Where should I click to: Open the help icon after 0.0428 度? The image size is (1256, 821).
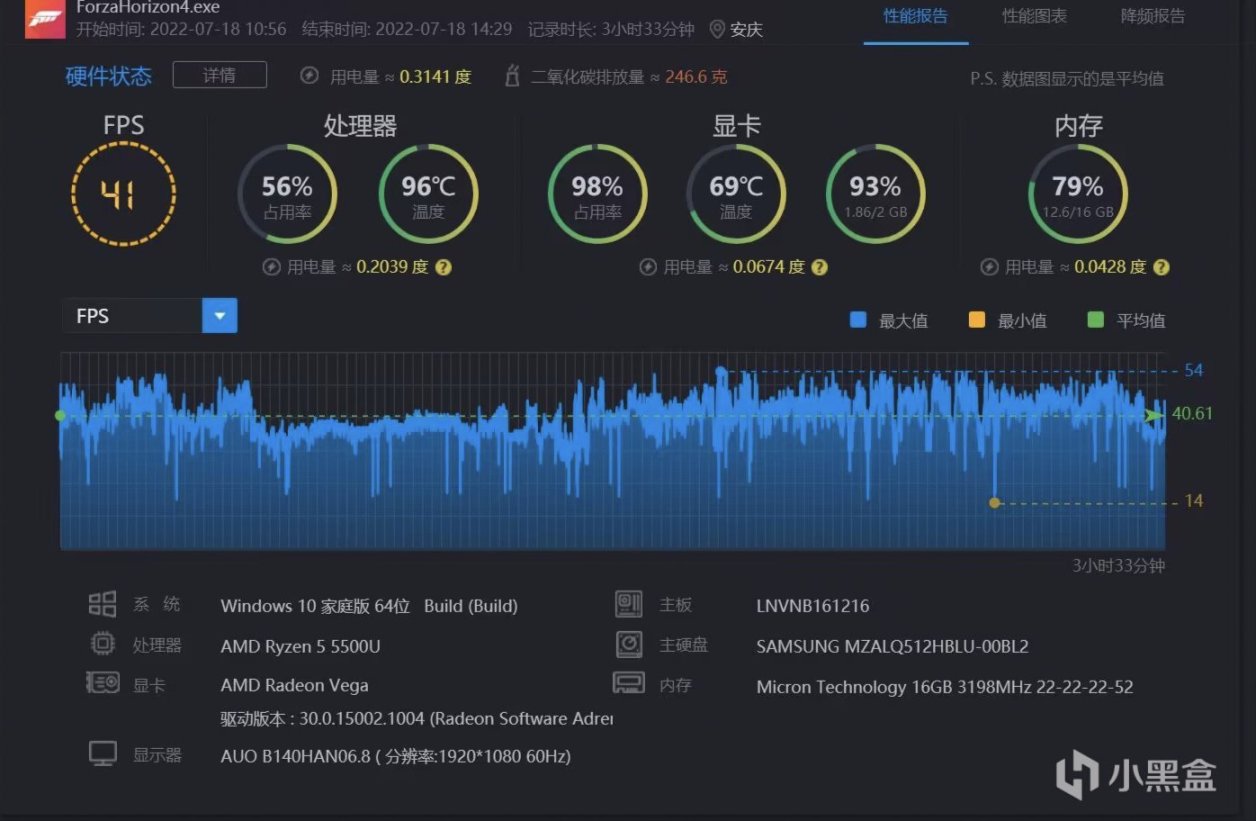click(1161, 268)
